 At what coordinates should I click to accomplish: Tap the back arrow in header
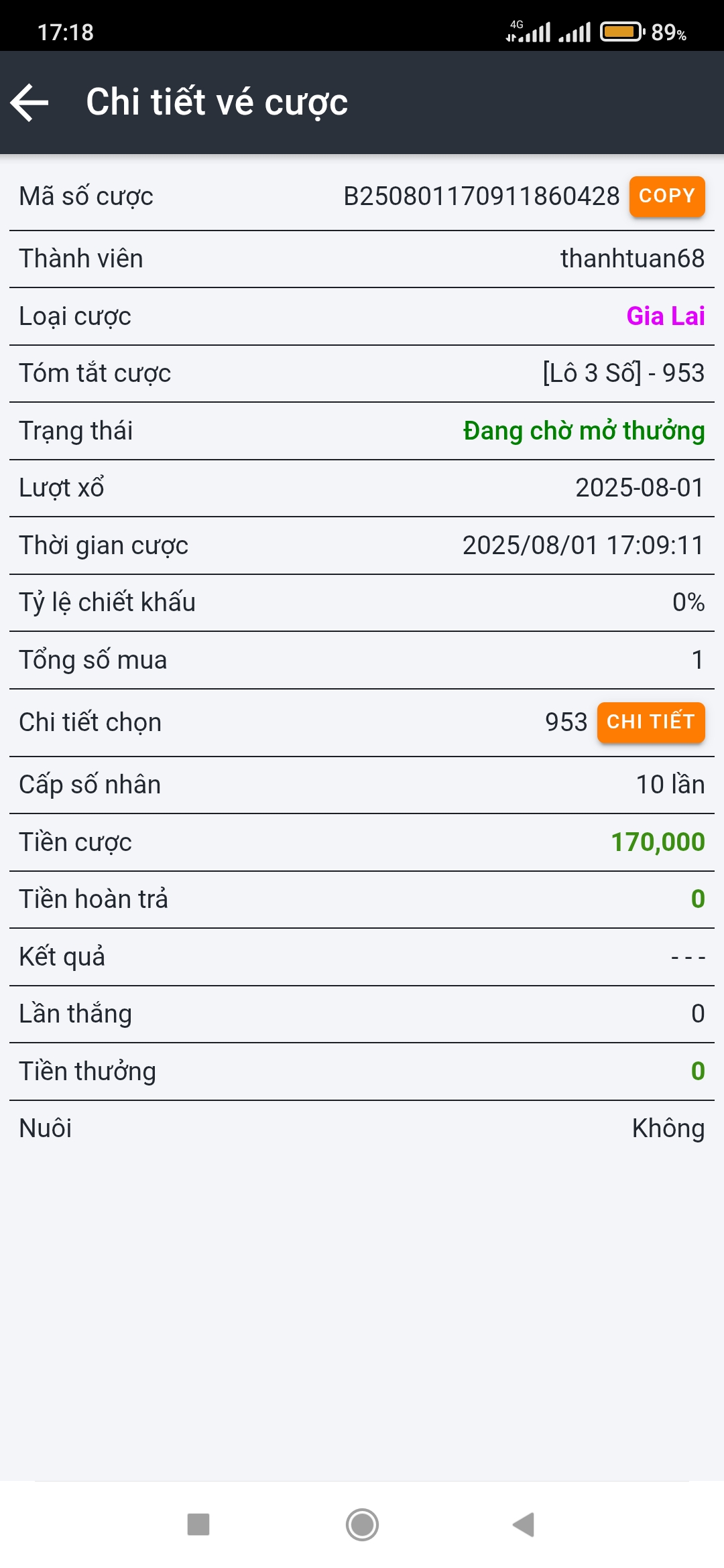coord(30,103)
